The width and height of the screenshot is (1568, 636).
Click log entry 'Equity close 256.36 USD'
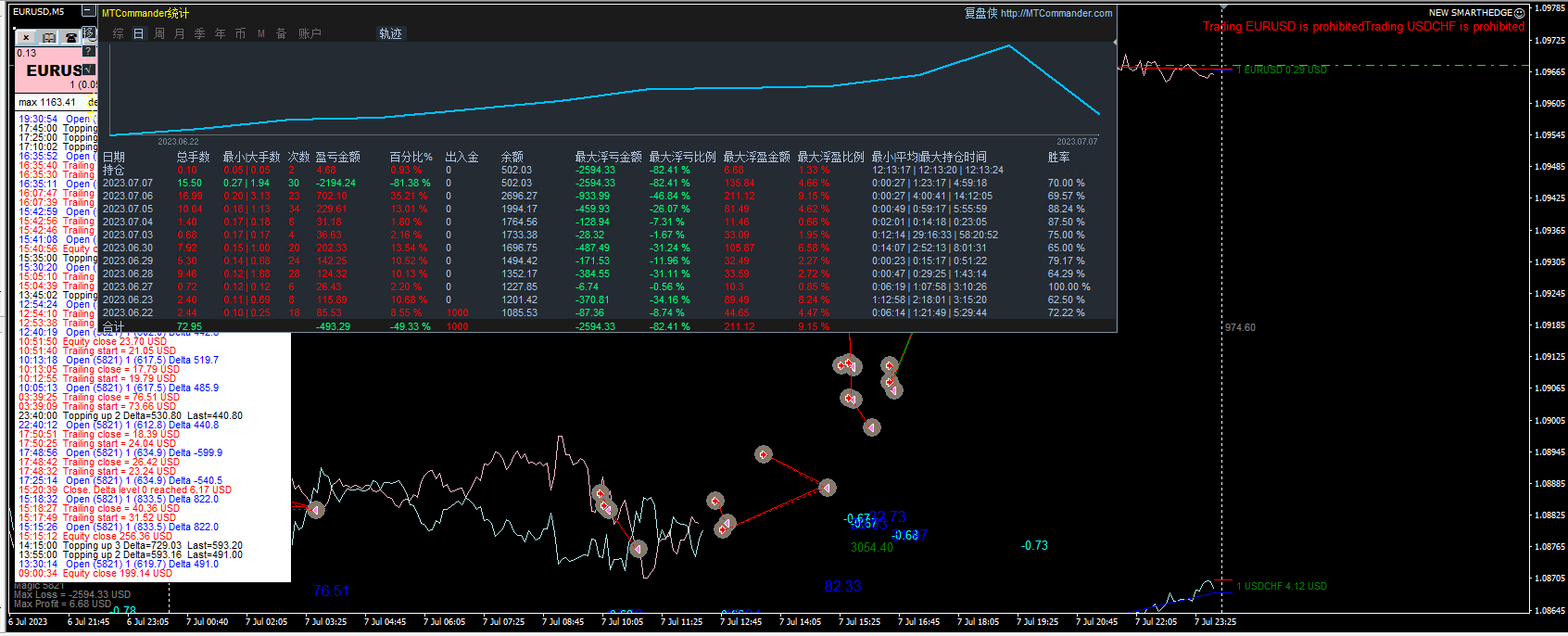95,536
